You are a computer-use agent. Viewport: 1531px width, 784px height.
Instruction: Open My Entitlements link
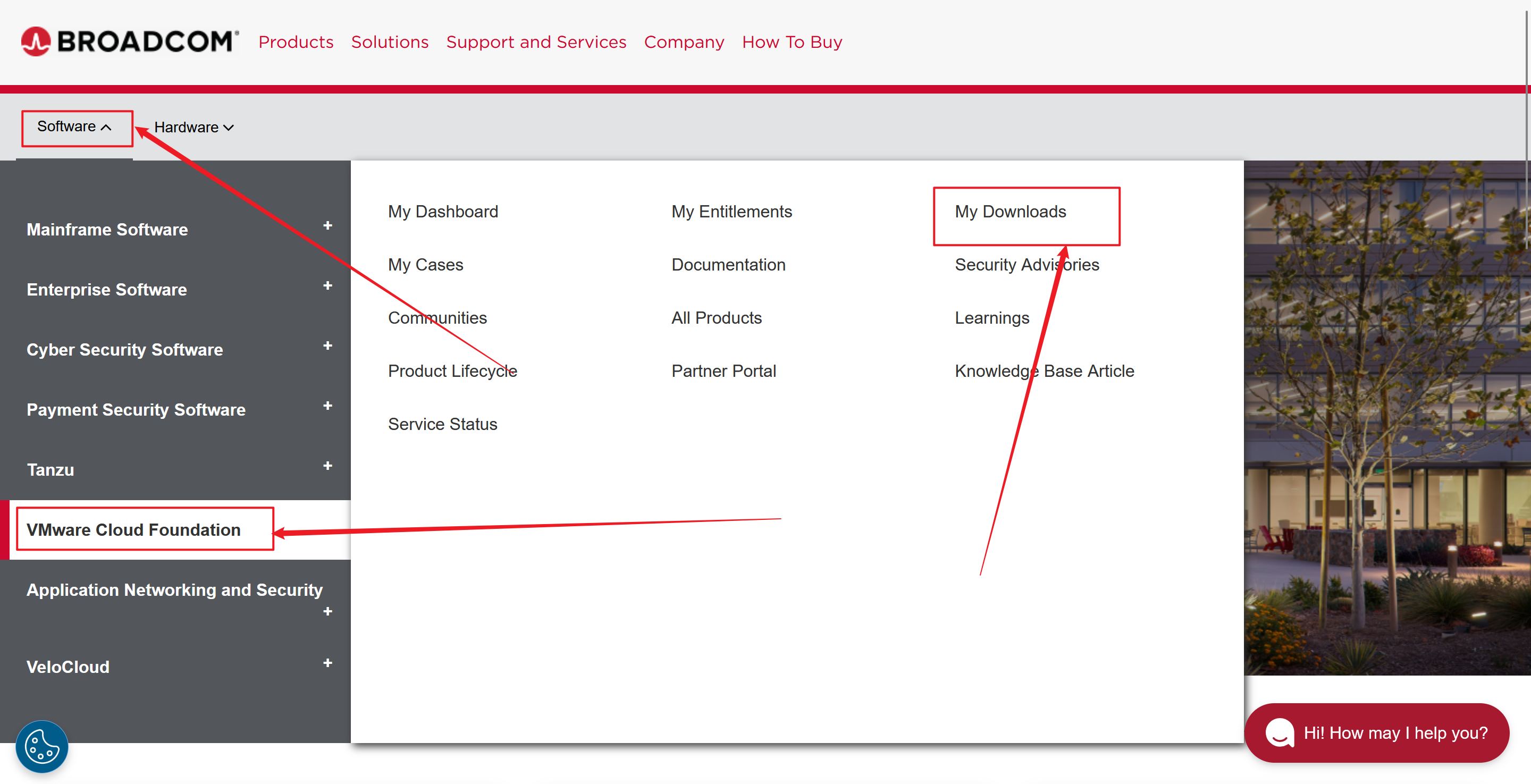(x=731, y=212)
